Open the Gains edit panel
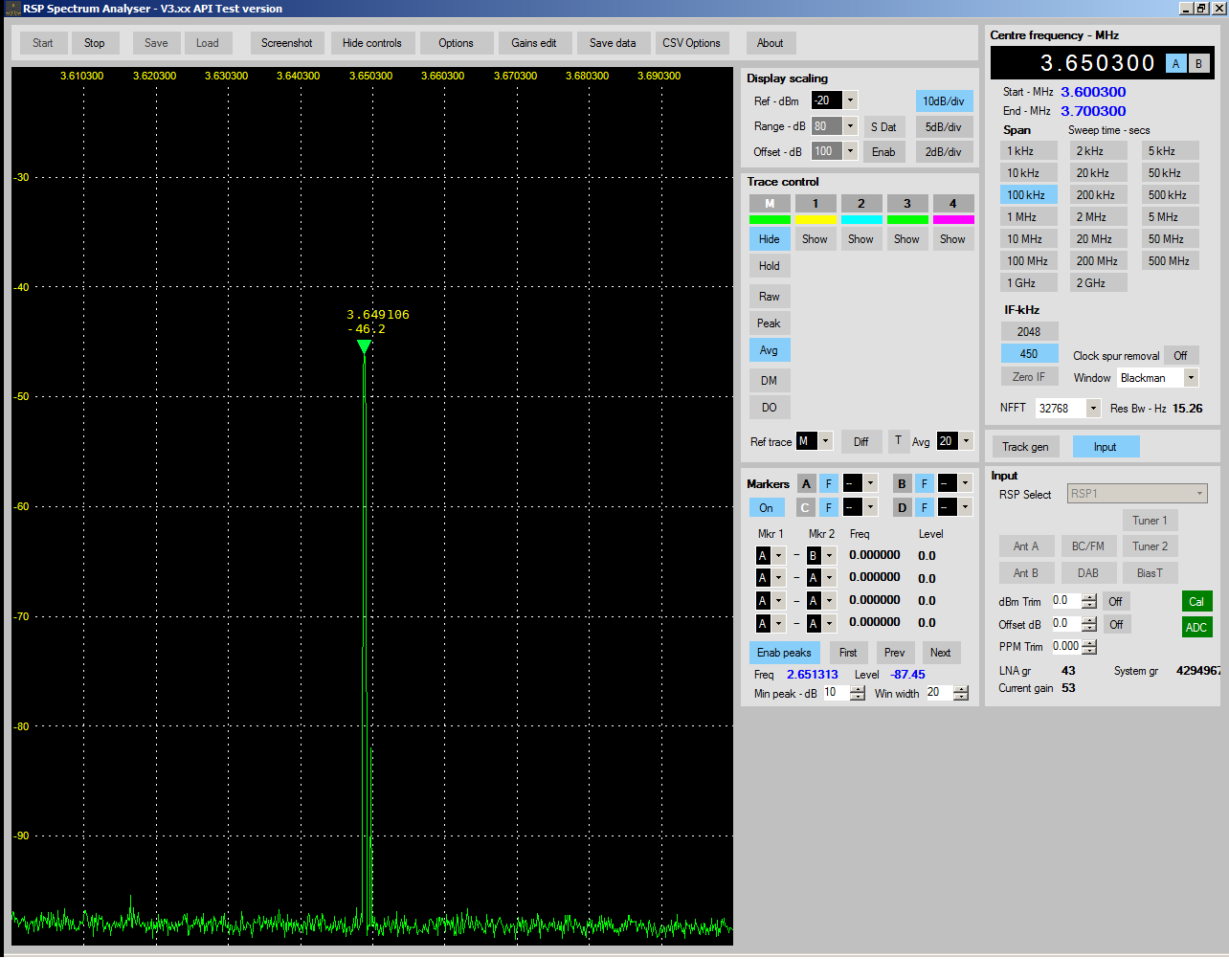Viewport: 1229px width, 980px height. [533, 43]
